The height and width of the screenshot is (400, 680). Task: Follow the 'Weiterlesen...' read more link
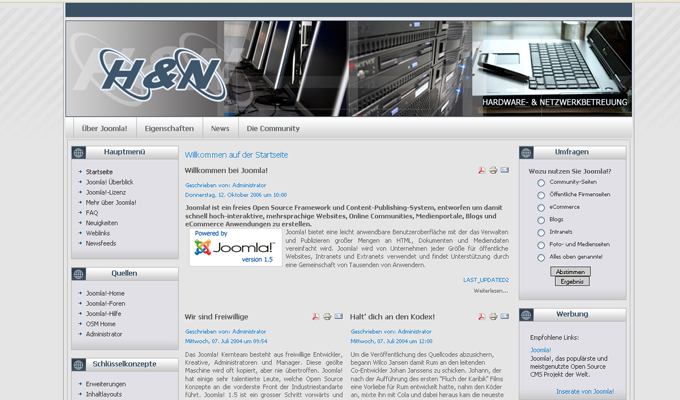[491, 290]
